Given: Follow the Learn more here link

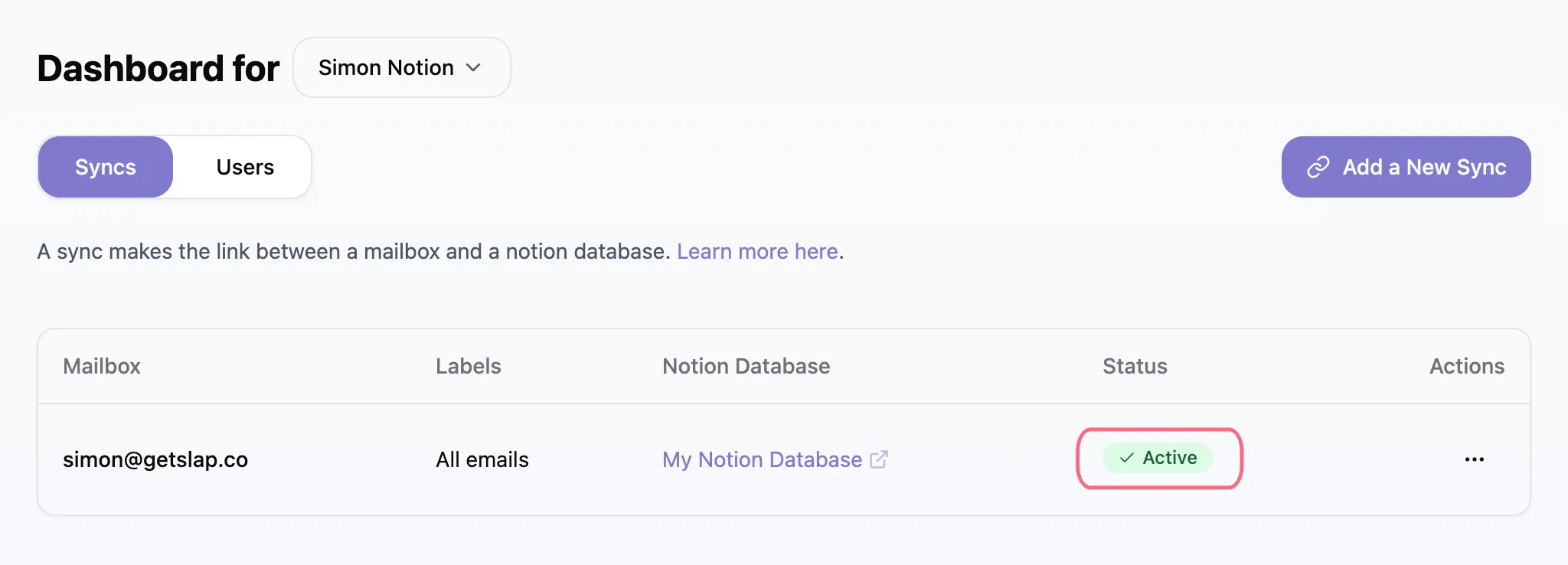Looking at the screenshot, I should (x=756, y=251).
